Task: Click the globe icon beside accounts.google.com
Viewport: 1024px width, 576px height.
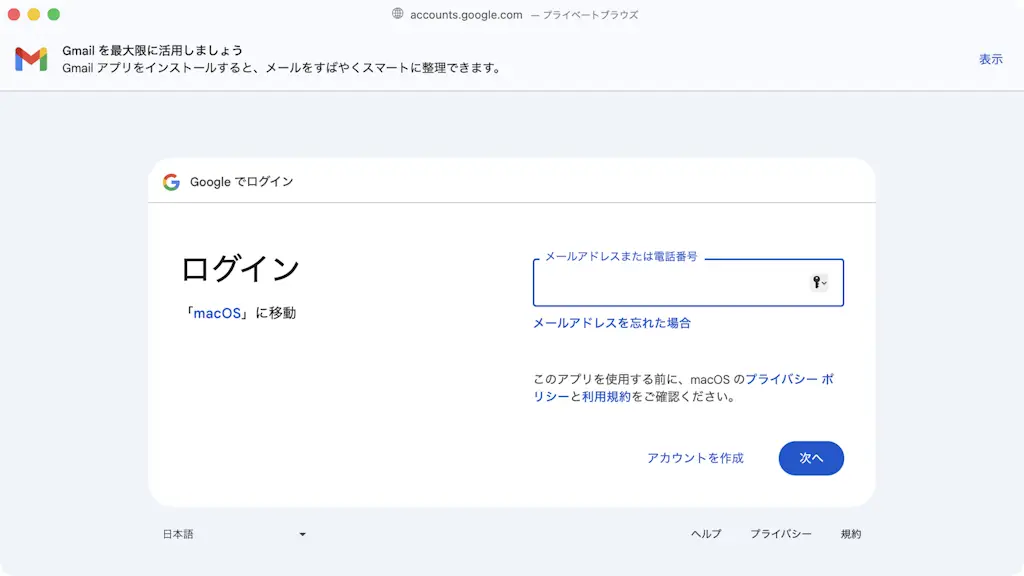Action: tap(398, 14)
